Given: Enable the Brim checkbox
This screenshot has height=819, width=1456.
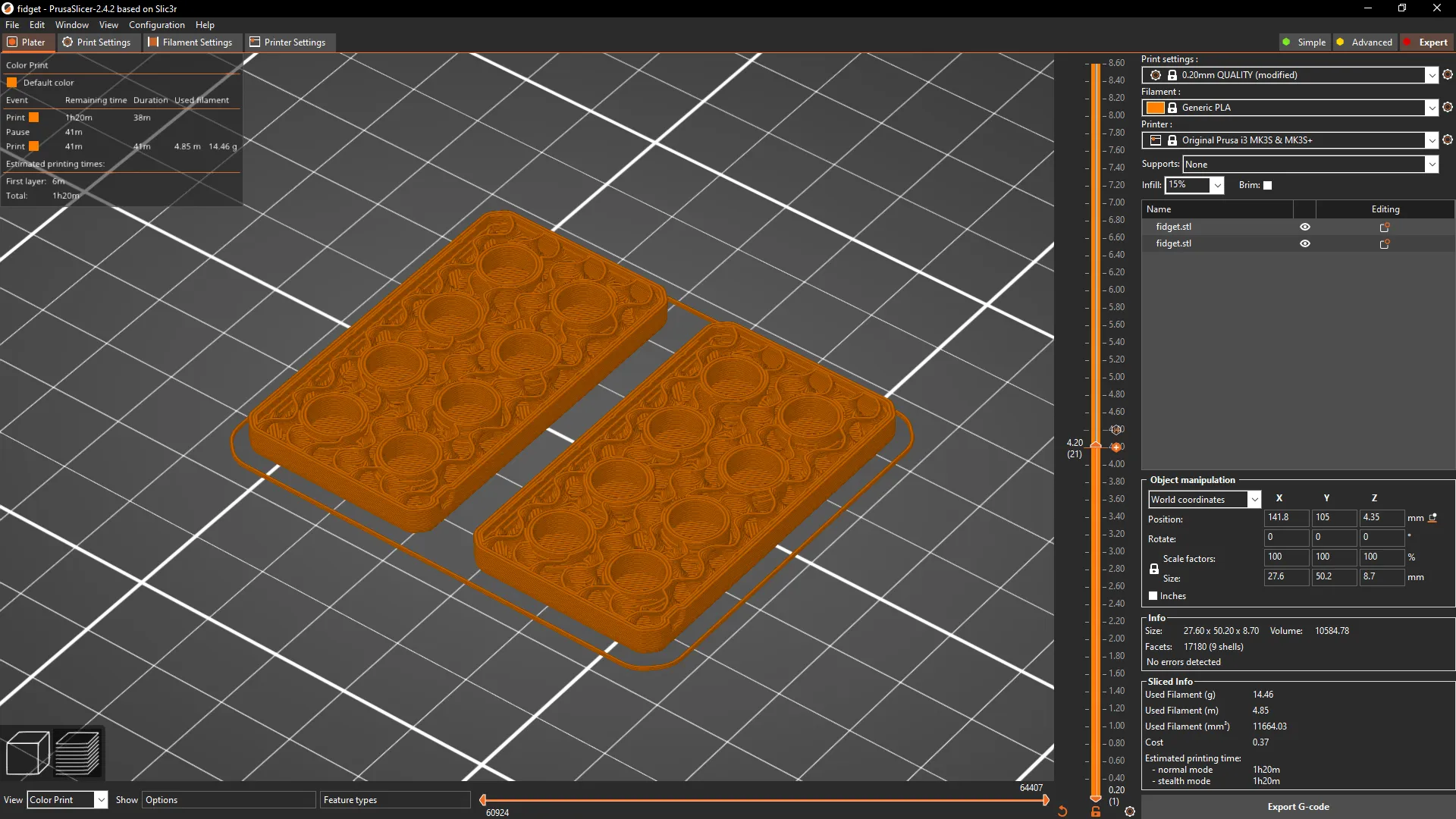Looking at the screenshot, I should (x=1267, y=185).
